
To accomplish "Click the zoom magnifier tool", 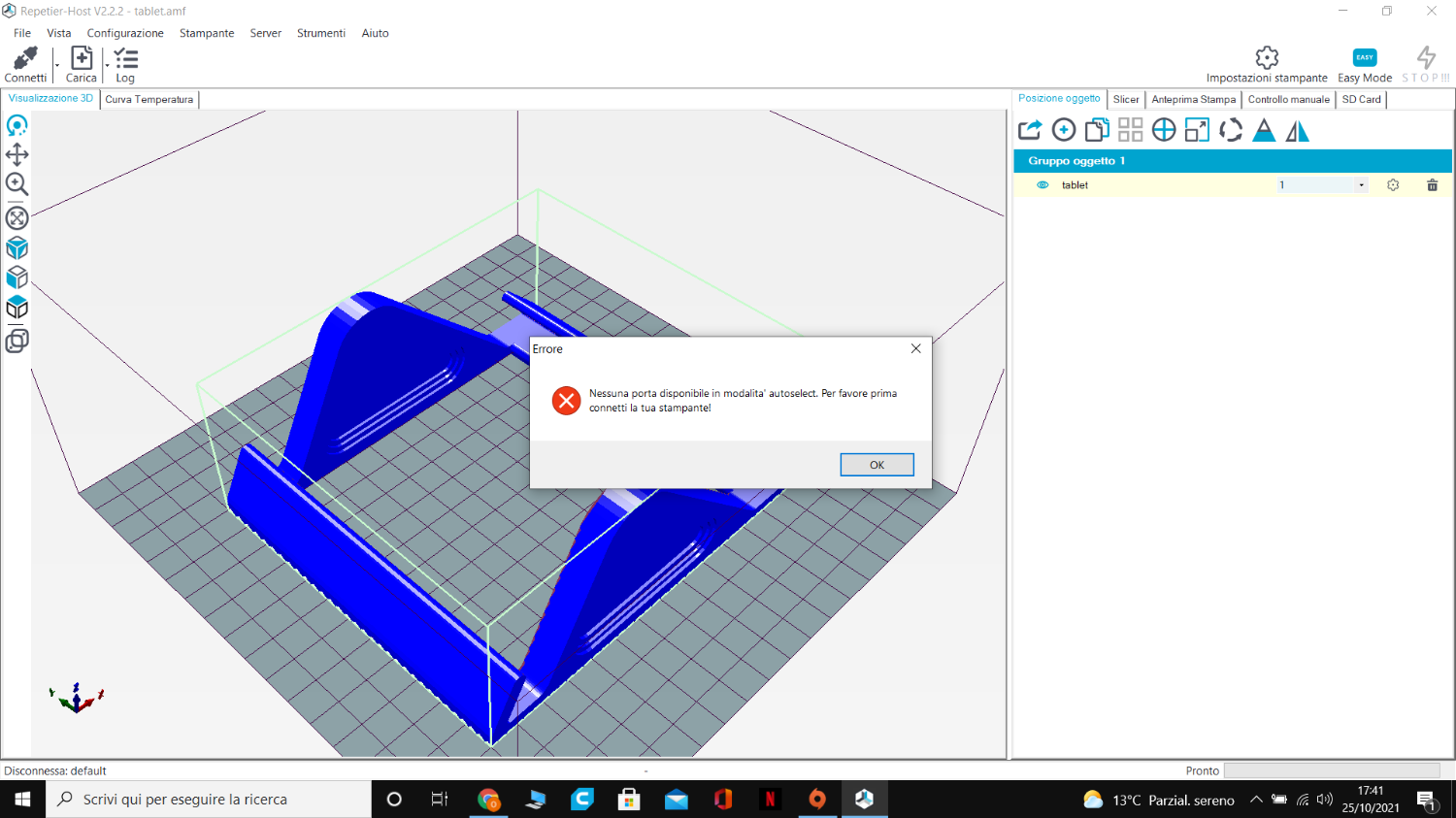I will pyautogui.click(x=17, y=184).
